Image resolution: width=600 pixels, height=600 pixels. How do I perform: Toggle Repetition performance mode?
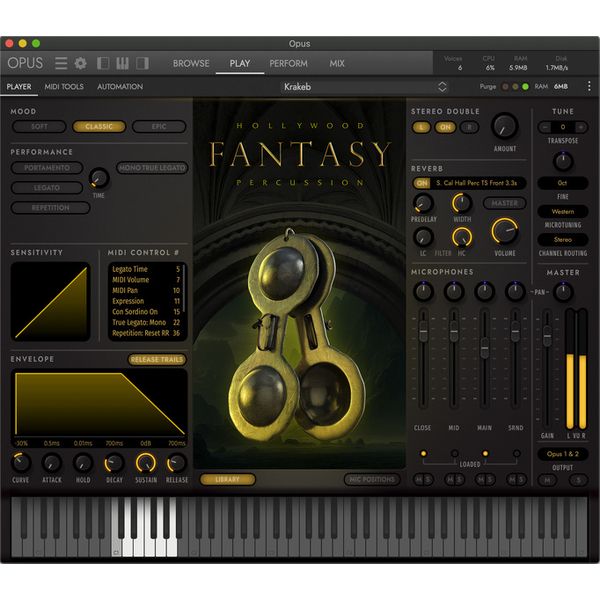(x=51, y=208)
